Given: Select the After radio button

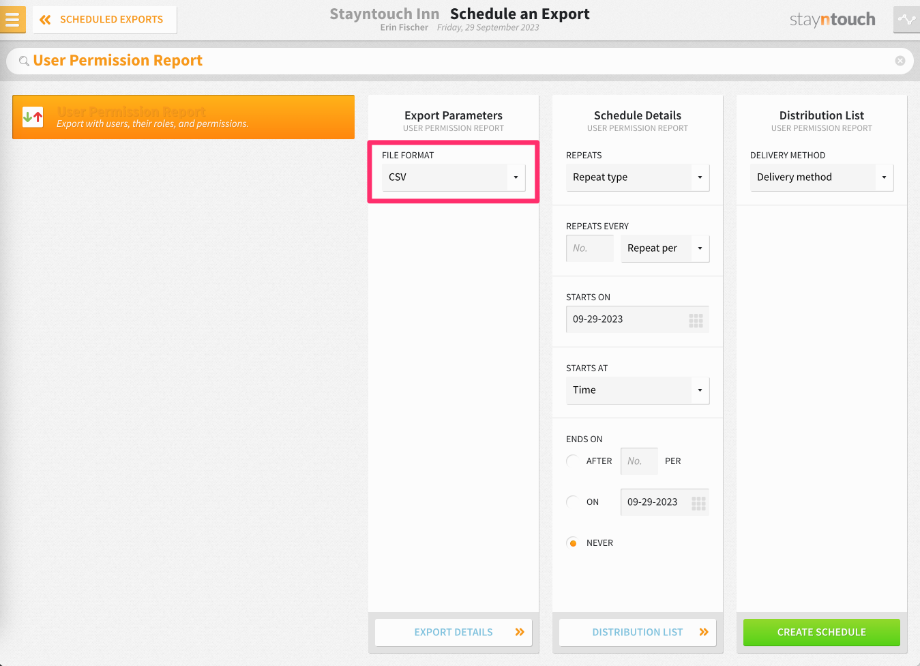Looking at the screenshot, I should pos(573,461).
